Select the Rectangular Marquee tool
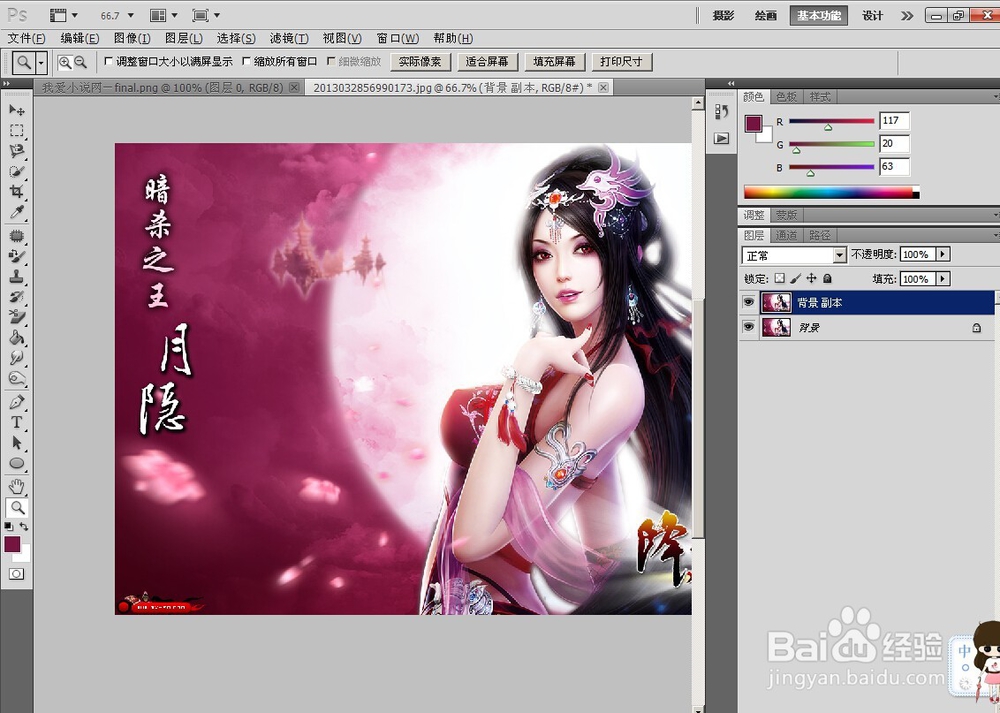 tap(17, 131)
